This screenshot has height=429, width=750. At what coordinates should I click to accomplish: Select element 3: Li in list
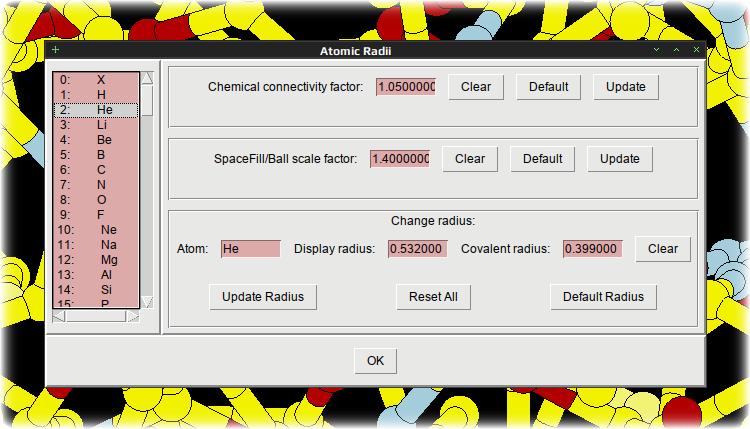pyautogui.click(x=96, y=125)
